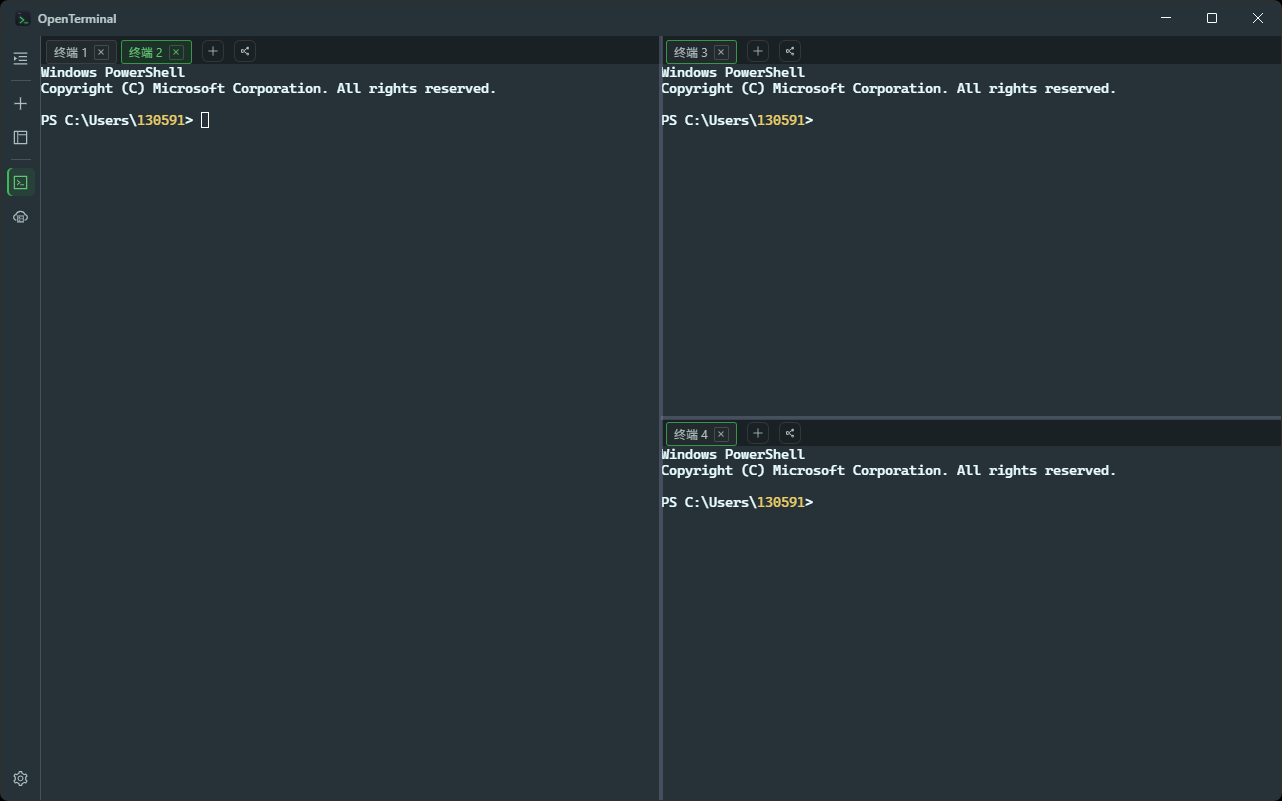Add a new tab next to 终端 4
This screenshot has height=801, width=1282.
(758, 433)
